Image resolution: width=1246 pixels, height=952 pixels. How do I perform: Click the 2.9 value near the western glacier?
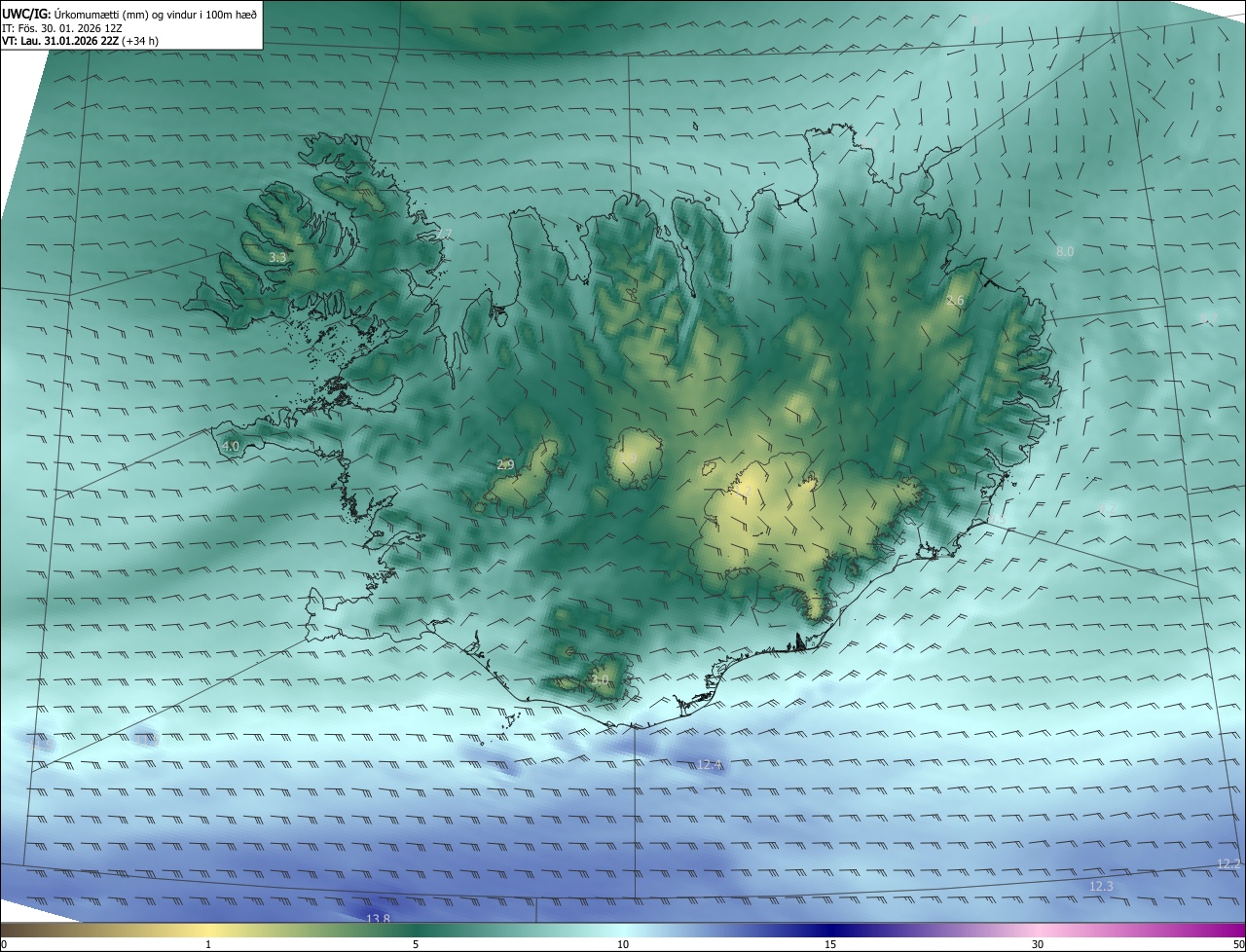pyautogui.click(x=505, y=464)
